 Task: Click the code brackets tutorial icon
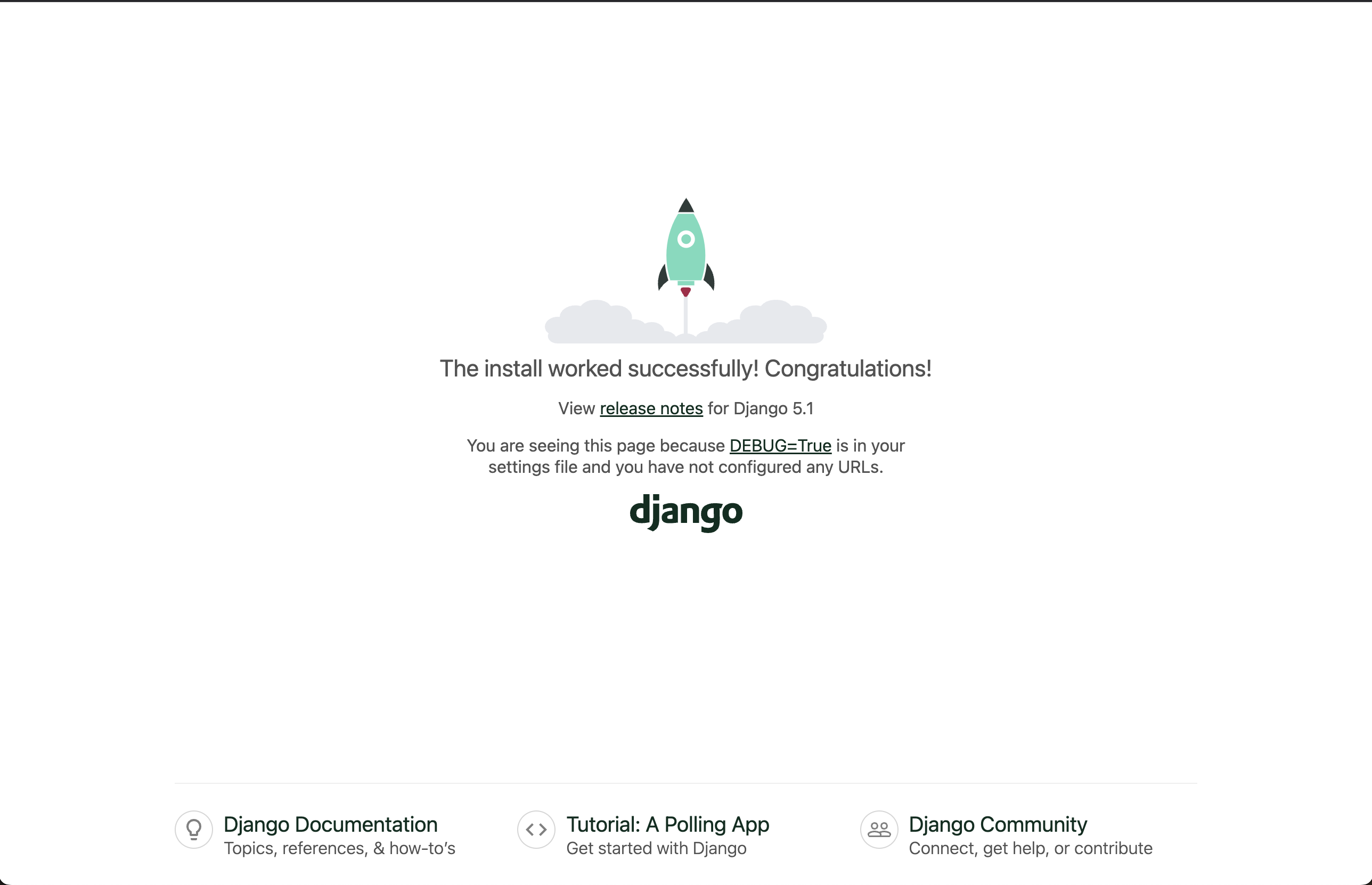pyautogui.click(x=536, y=829)
